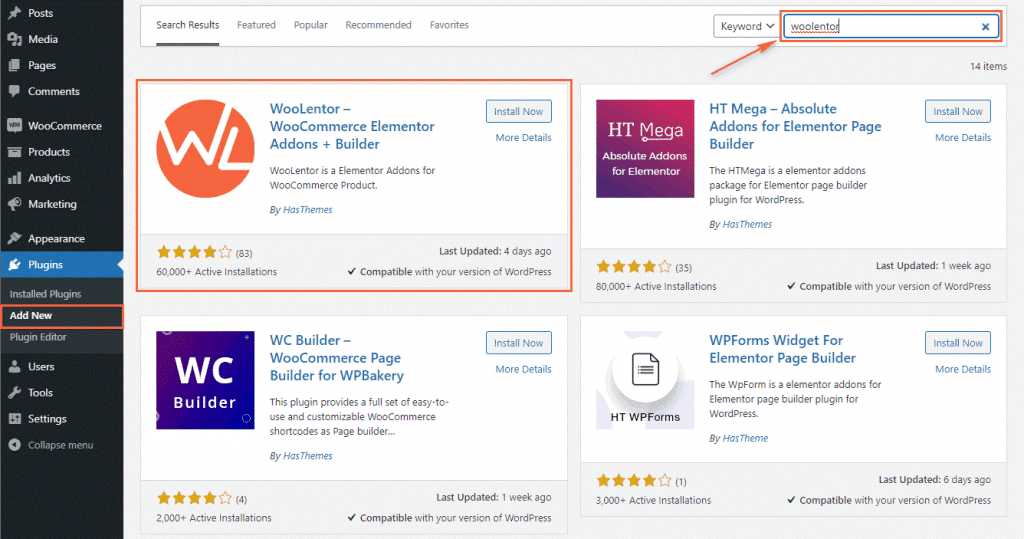1024x539 pixels.
Task: Click the WC Builder plugin logo
Action: (x=205, y=380)
